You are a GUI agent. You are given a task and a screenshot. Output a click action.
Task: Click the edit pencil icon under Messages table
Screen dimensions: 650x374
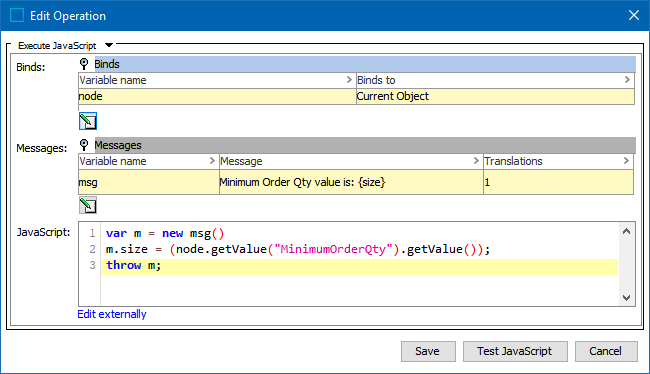coord(88,206)
